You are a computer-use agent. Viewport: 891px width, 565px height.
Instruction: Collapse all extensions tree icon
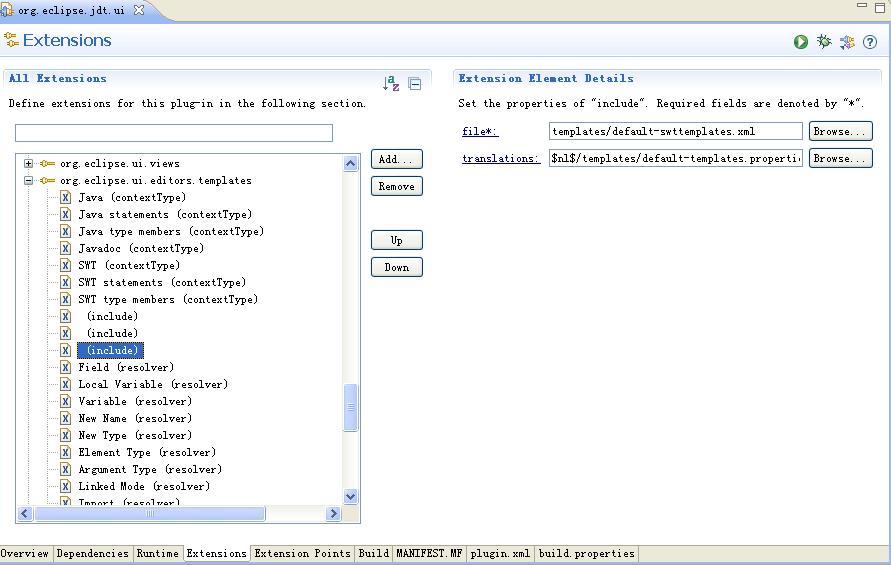[415, 84]
